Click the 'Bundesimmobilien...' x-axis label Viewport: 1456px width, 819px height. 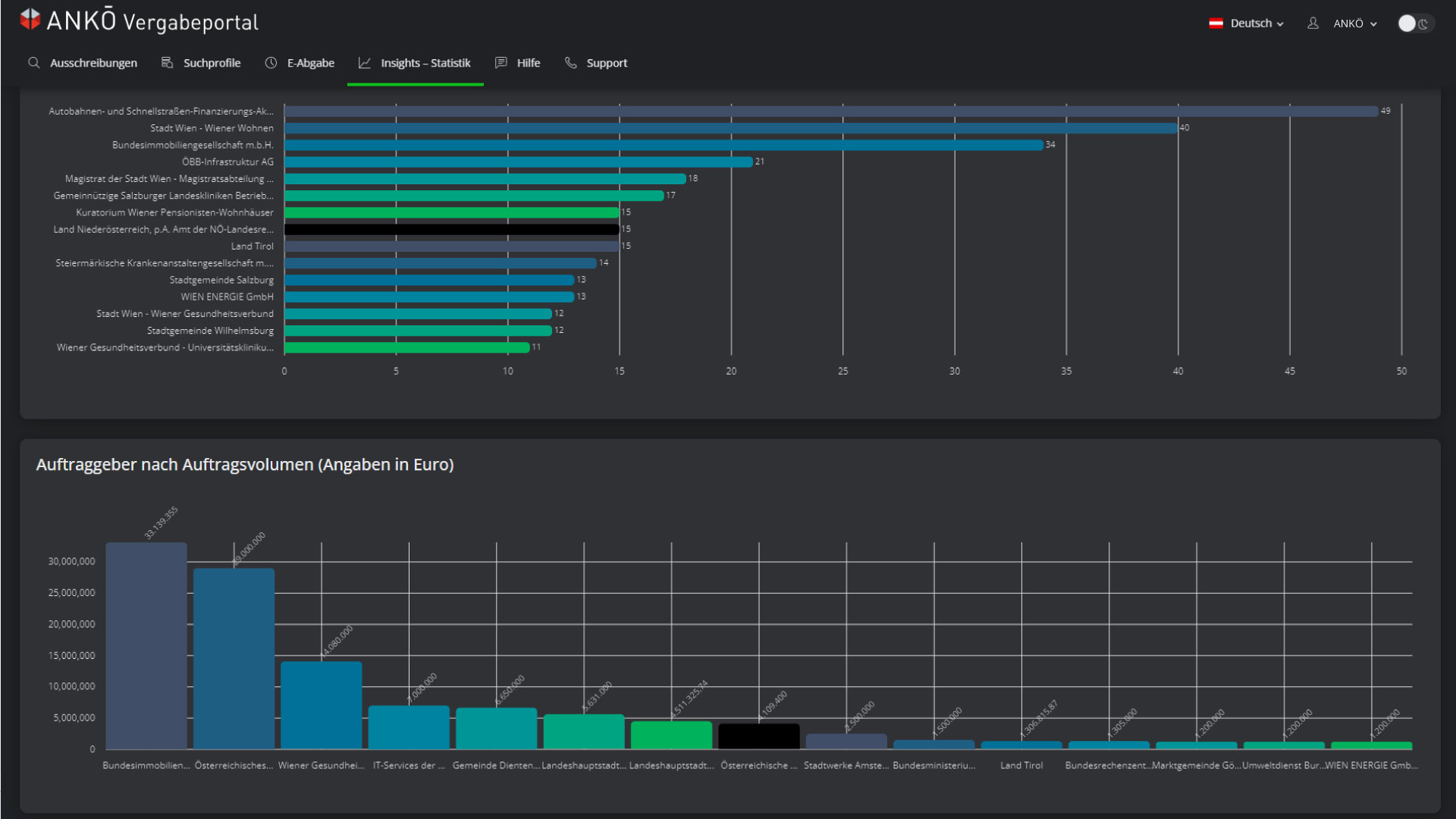[146, 765]
